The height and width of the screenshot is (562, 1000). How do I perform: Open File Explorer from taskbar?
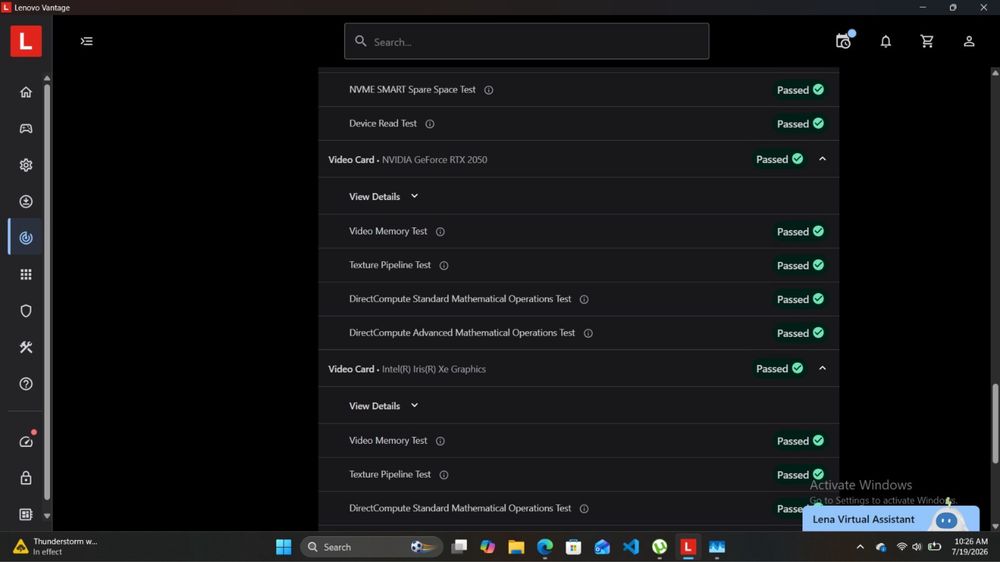point(516,547)
